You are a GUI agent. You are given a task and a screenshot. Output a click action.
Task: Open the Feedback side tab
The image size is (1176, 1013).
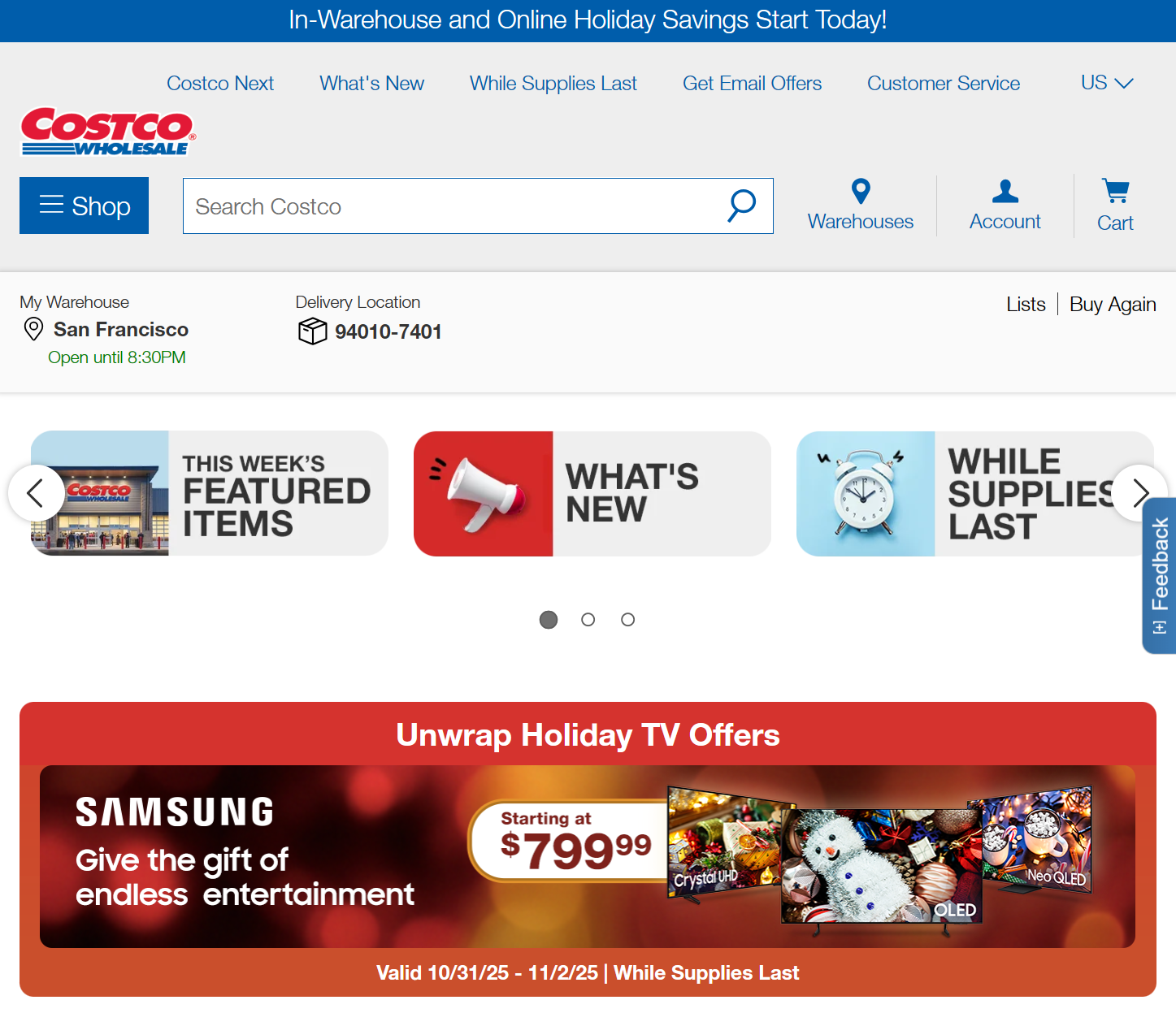click(x=1159, y=575)
